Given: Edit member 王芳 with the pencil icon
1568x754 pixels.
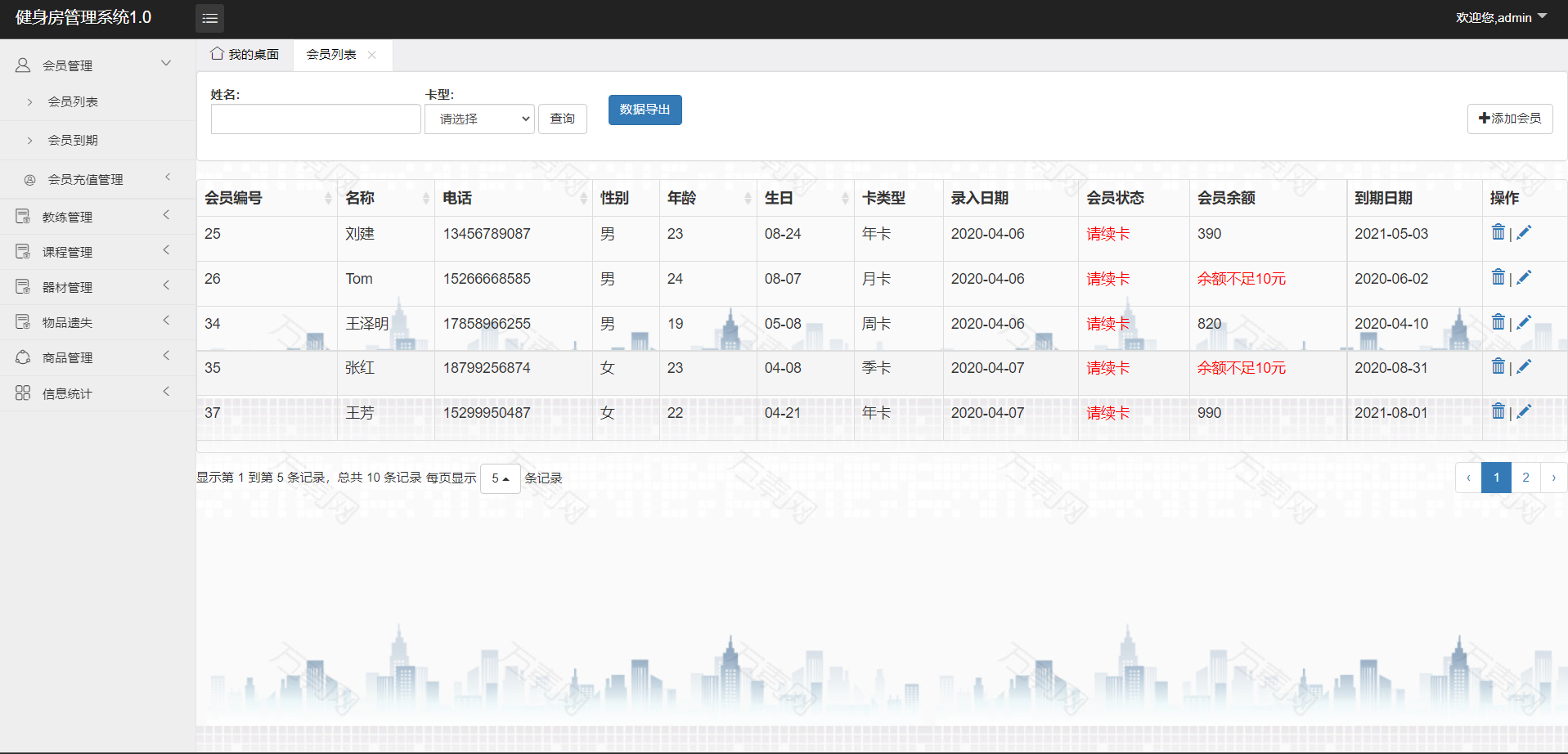Looking at the screenshot, I should (x=1524, y=412).
